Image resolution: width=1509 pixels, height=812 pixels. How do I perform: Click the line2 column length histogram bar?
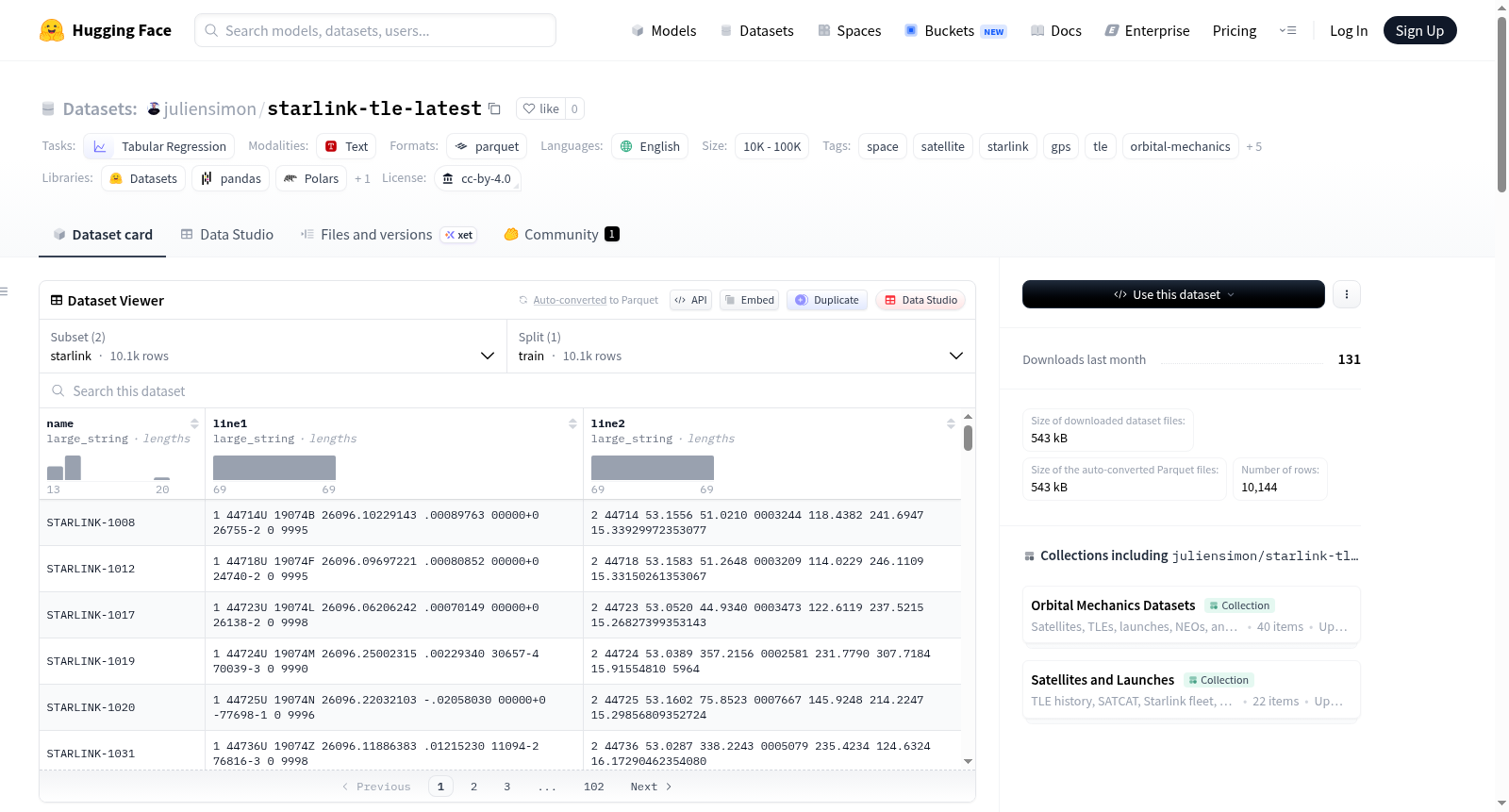click(x=653, y=468)
